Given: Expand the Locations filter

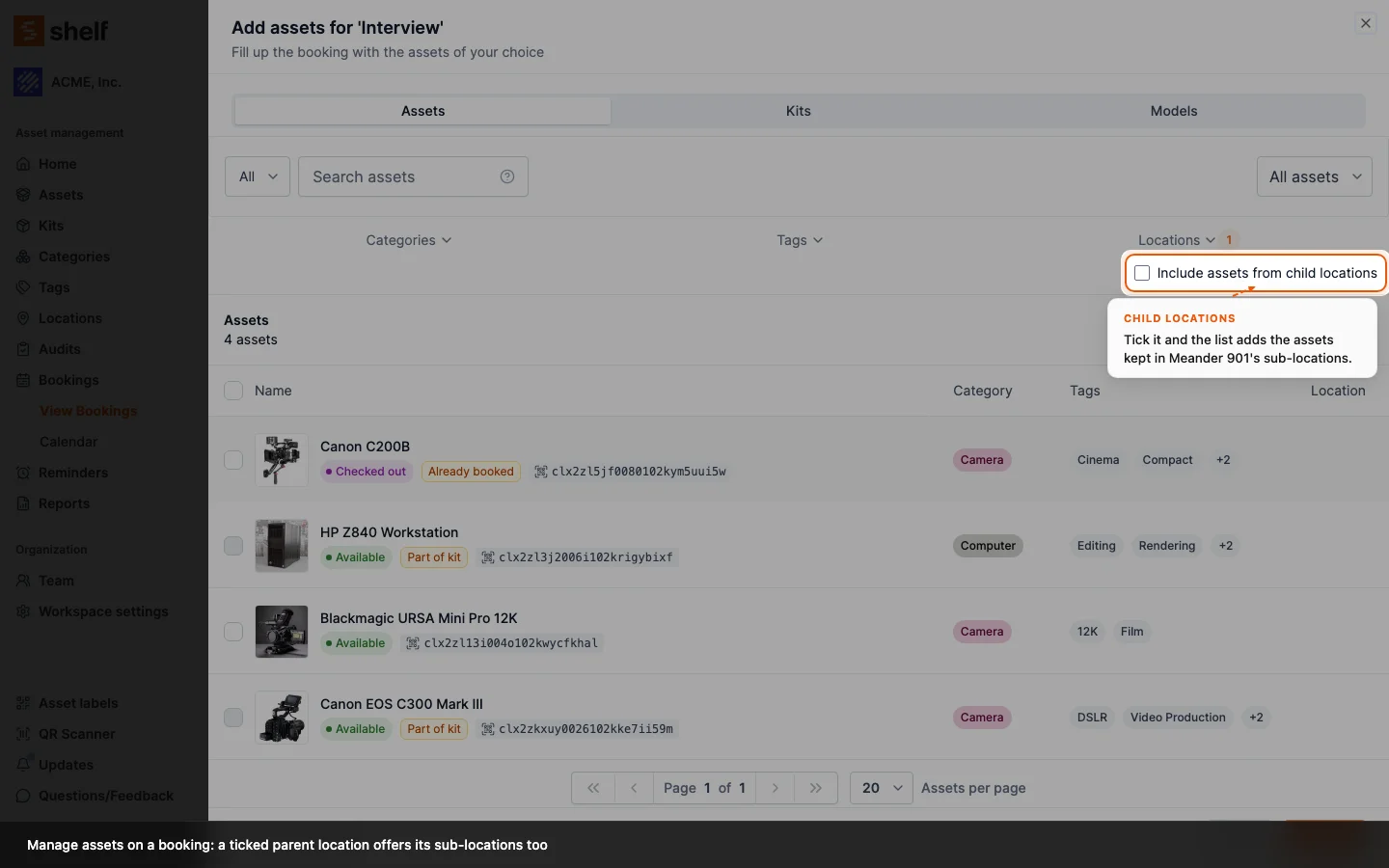Looking at the screenshot, I should click(1177, 240).
